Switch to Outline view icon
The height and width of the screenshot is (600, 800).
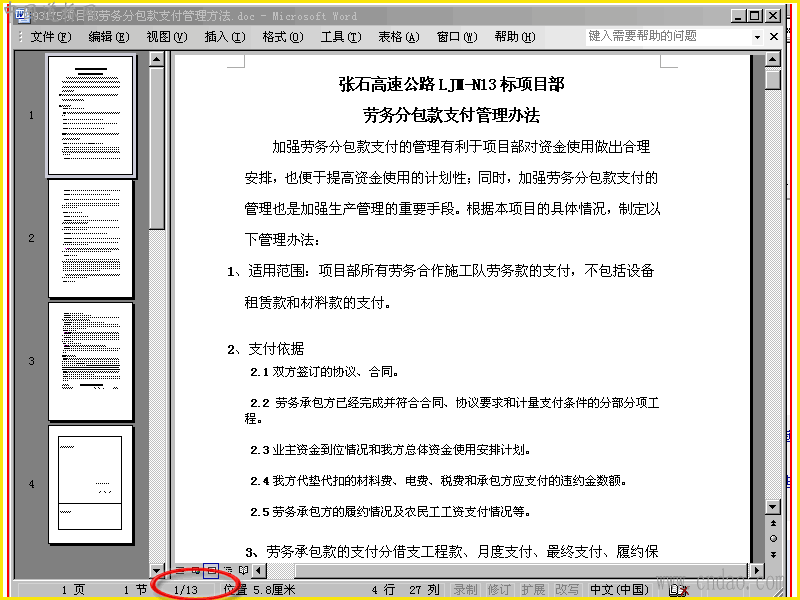(x=228, y=570)
